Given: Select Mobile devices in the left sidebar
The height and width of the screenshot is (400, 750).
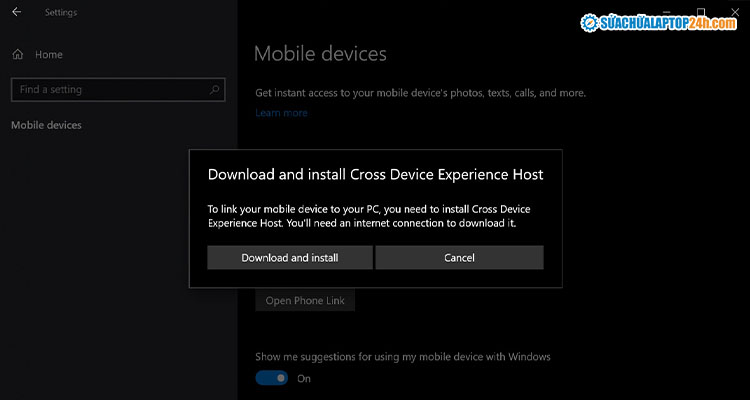Looking at the screenshot, I should tap(46, 125).
